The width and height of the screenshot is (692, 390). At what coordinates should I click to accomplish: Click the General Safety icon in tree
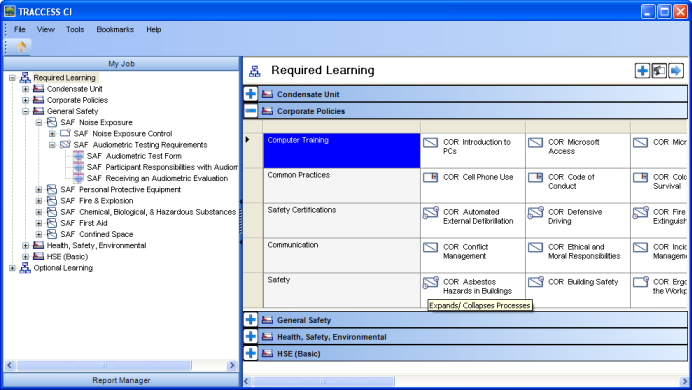38,111
